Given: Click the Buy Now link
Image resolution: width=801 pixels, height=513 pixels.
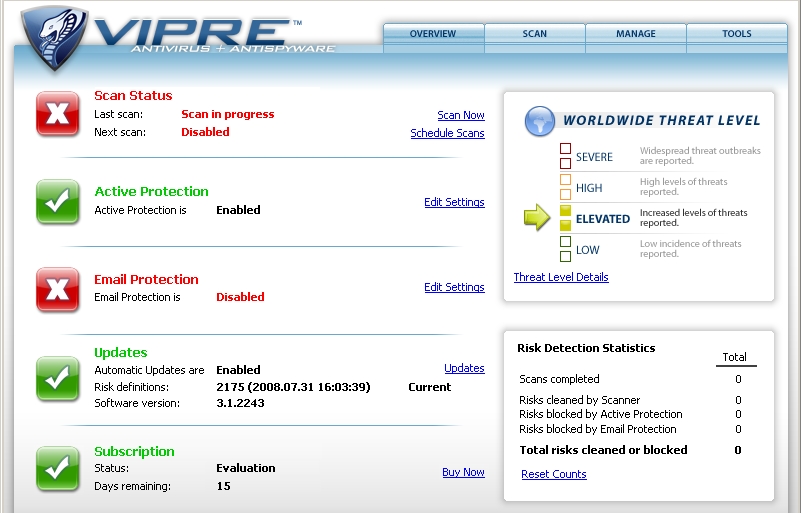Looking at the screenshot, I should 463,472.
